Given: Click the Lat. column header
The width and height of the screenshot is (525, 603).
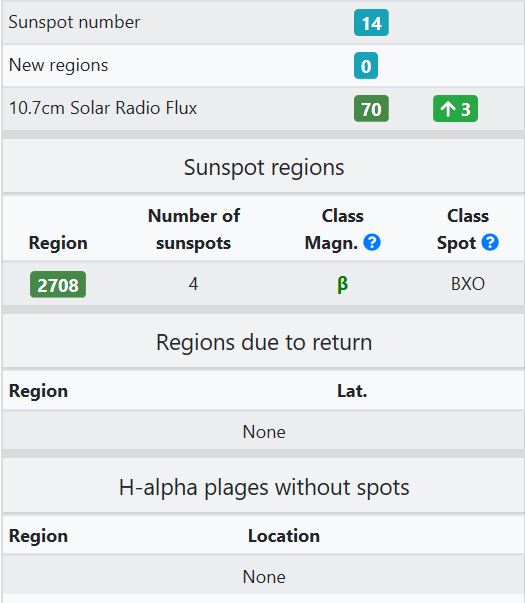Looking at the screenshot, I should pyautogui.click(x=352, y=391).
